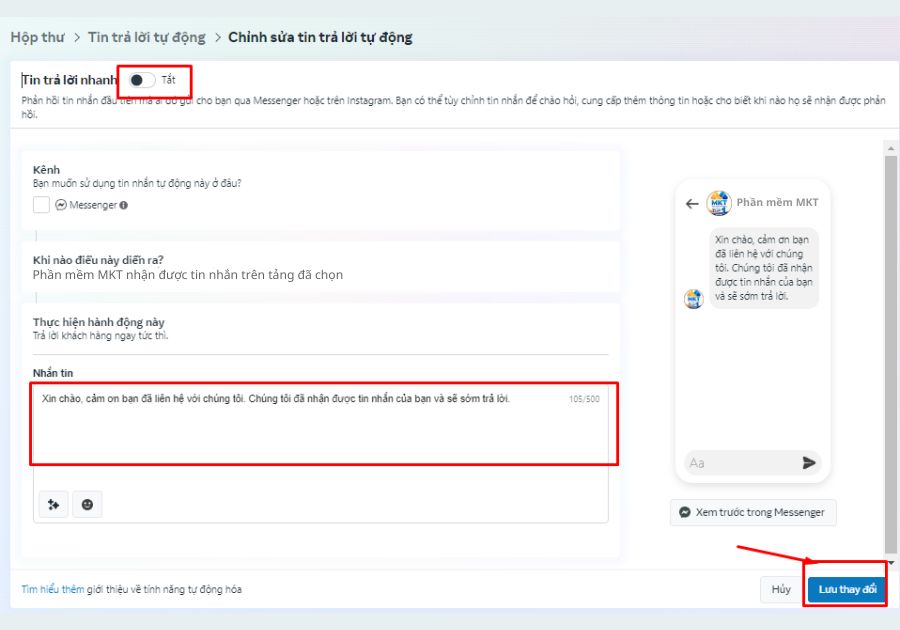Click the send arrow in chat preview
900x630 pixels.
(806, 462)
